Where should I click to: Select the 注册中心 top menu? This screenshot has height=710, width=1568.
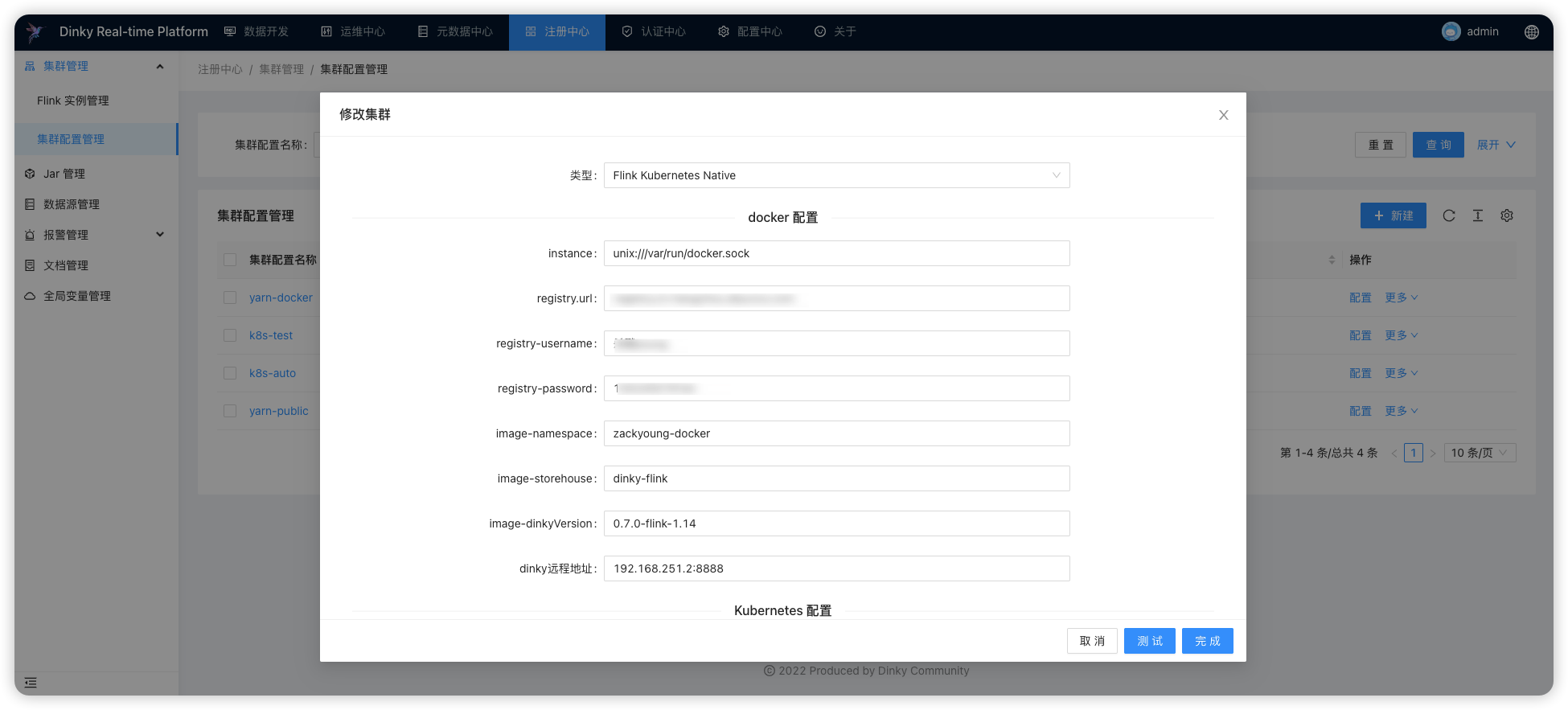click(557, 31)
